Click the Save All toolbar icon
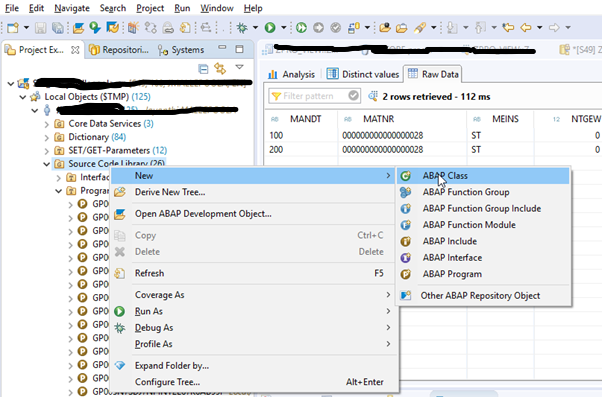 [x=58, y=28]
